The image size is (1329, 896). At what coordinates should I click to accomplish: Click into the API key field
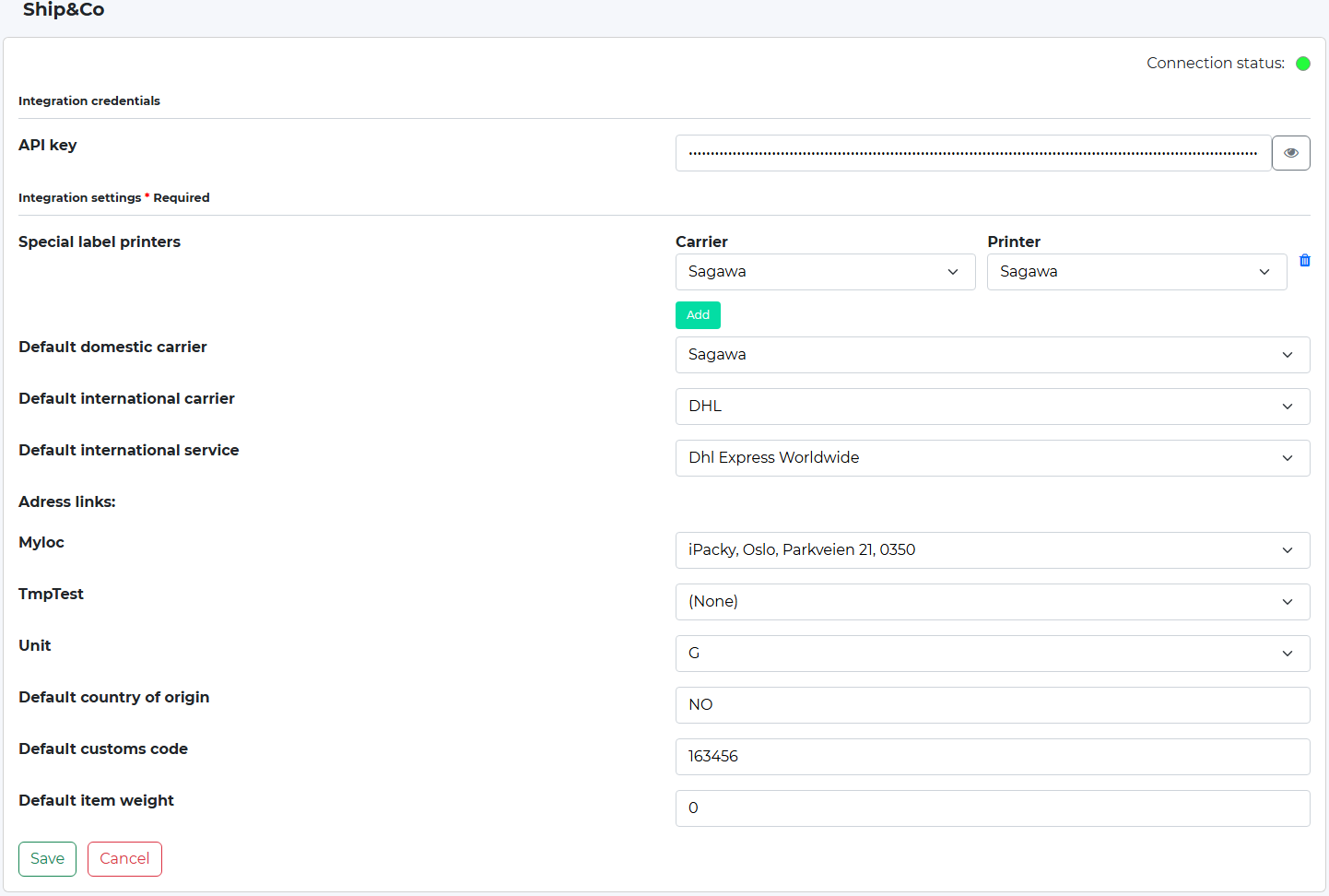click(972, 153)
